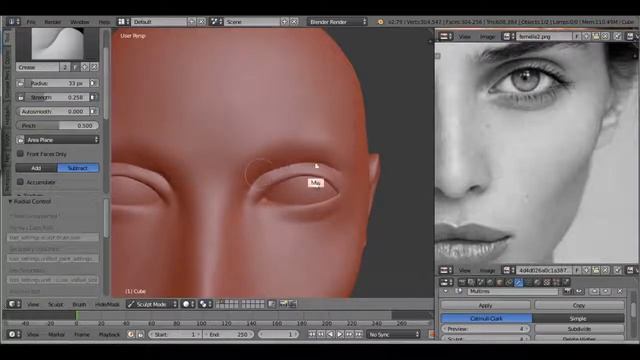Adjust the Radius slider

pos(57,83)
